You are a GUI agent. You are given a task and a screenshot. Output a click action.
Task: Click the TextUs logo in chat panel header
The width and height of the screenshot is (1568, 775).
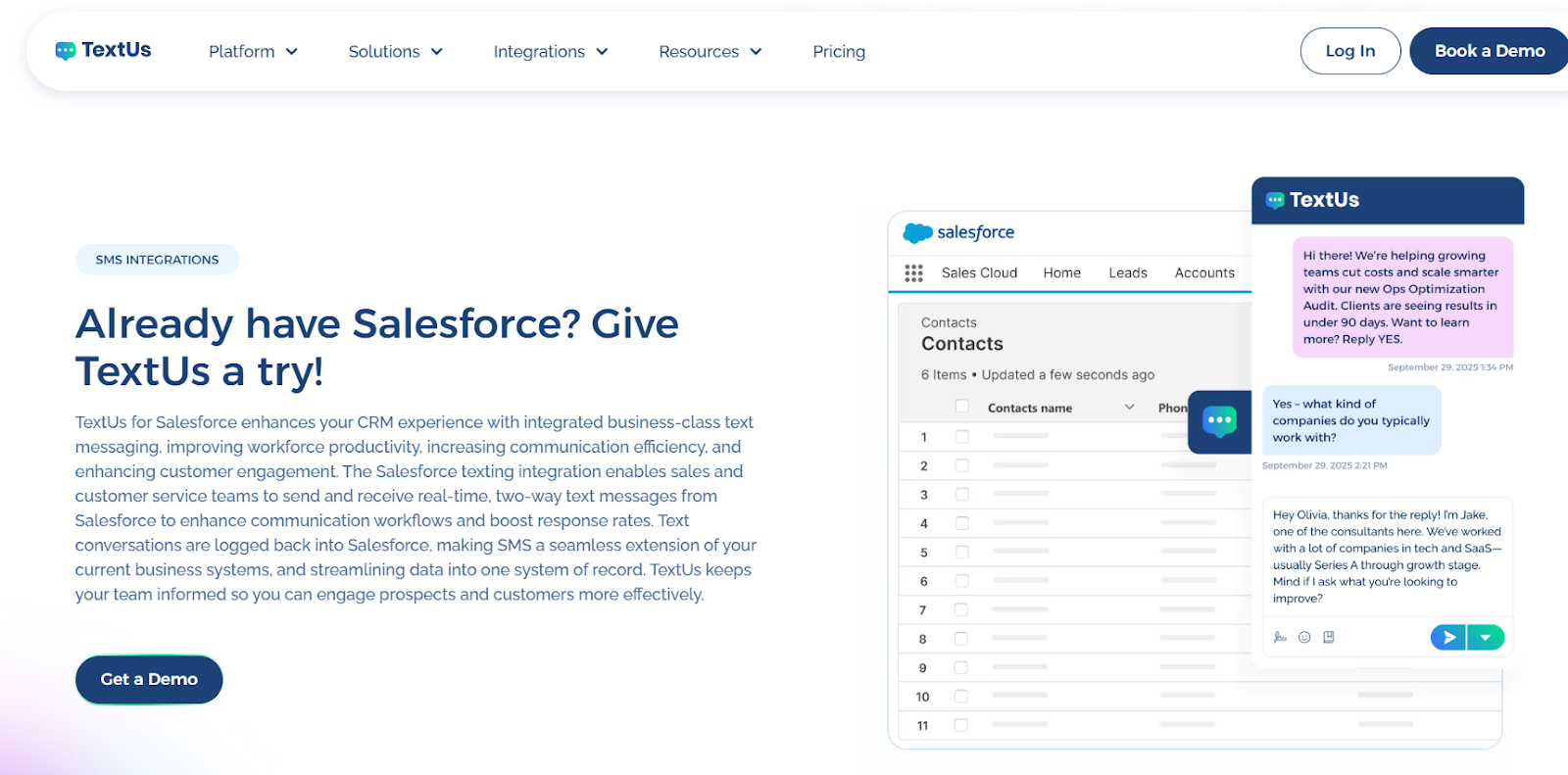tap(1312, 200)
